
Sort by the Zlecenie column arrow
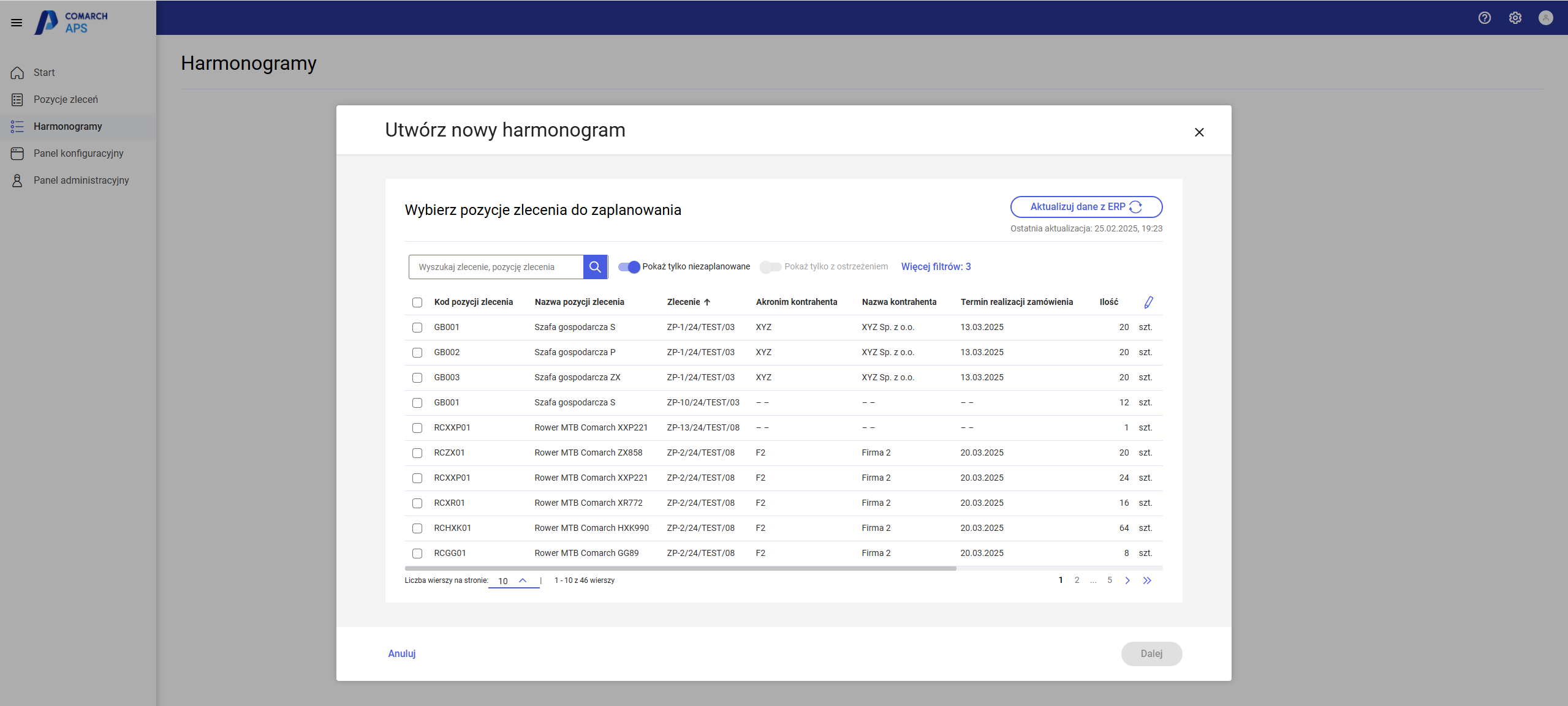(x=707, y=302)
